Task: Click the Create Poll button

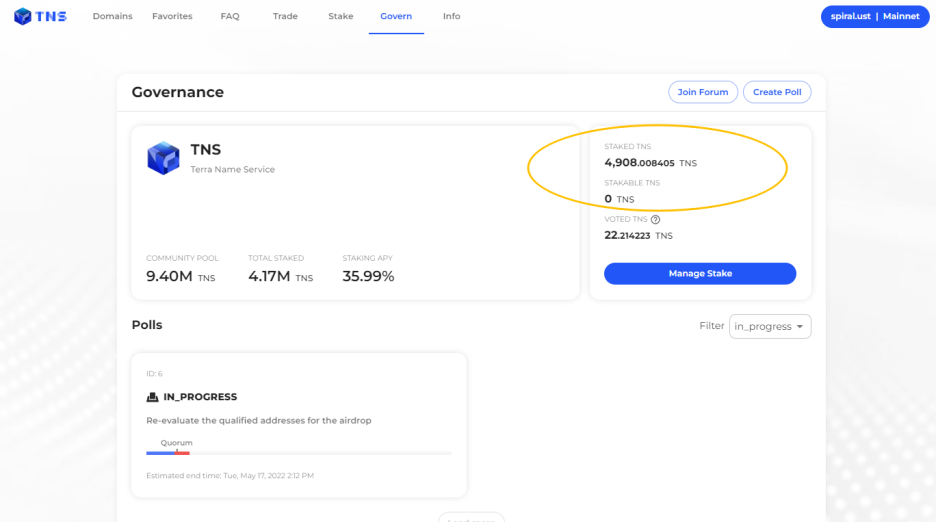Action: [777, 92]
